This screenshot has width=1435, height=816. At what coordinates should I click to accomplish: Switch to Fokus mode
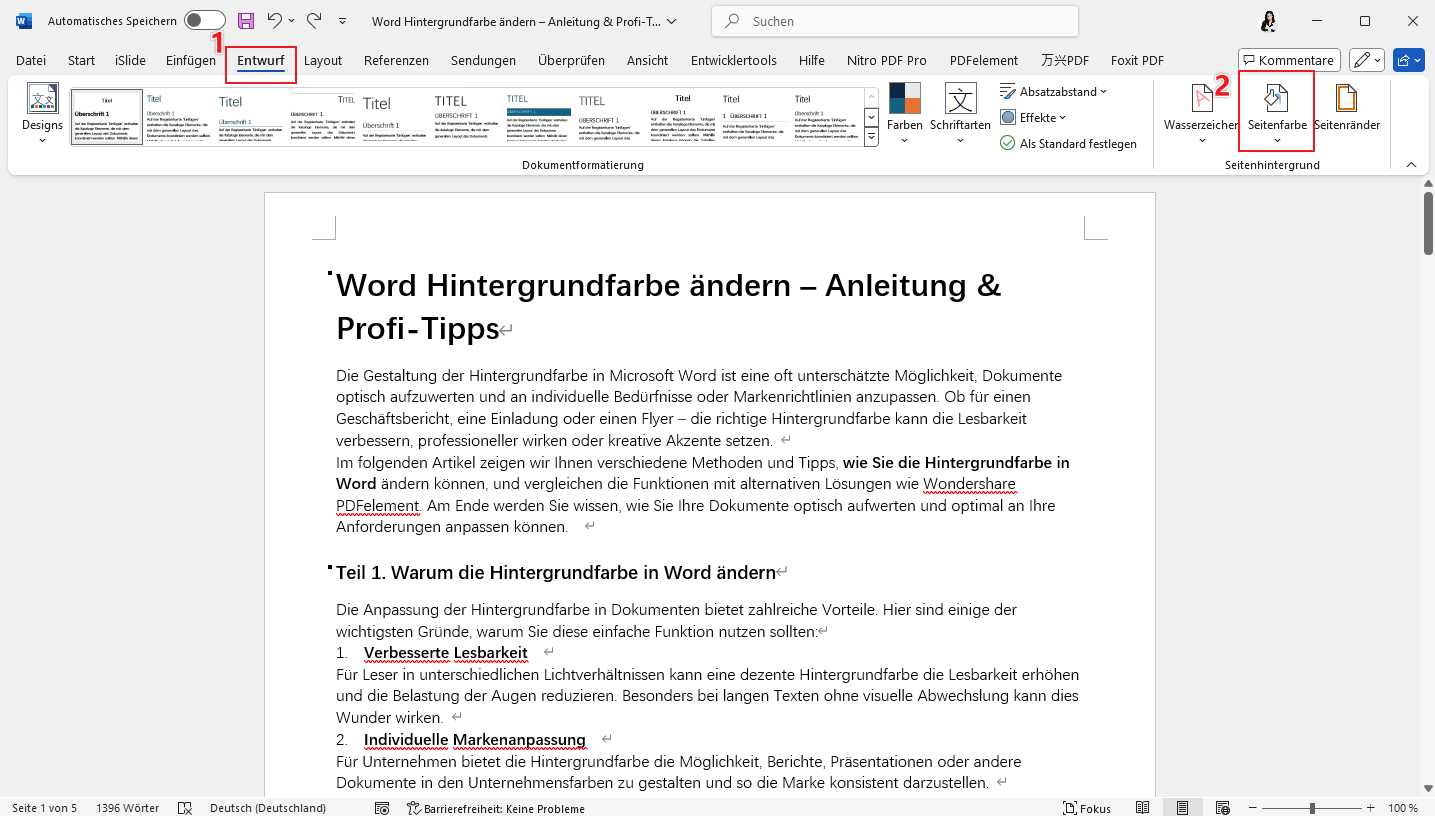1087,808
